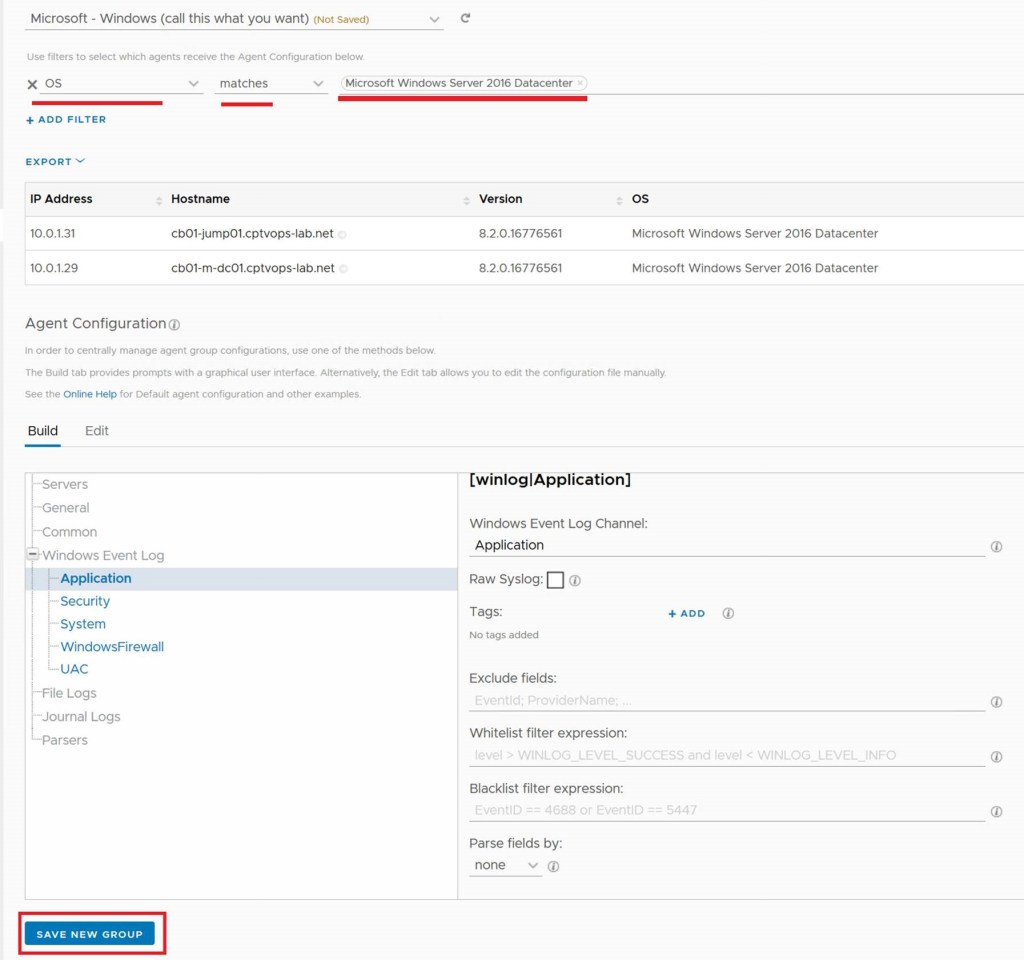Click the Exclude fields input
1024x960 pixels.
tap(726, 701)
